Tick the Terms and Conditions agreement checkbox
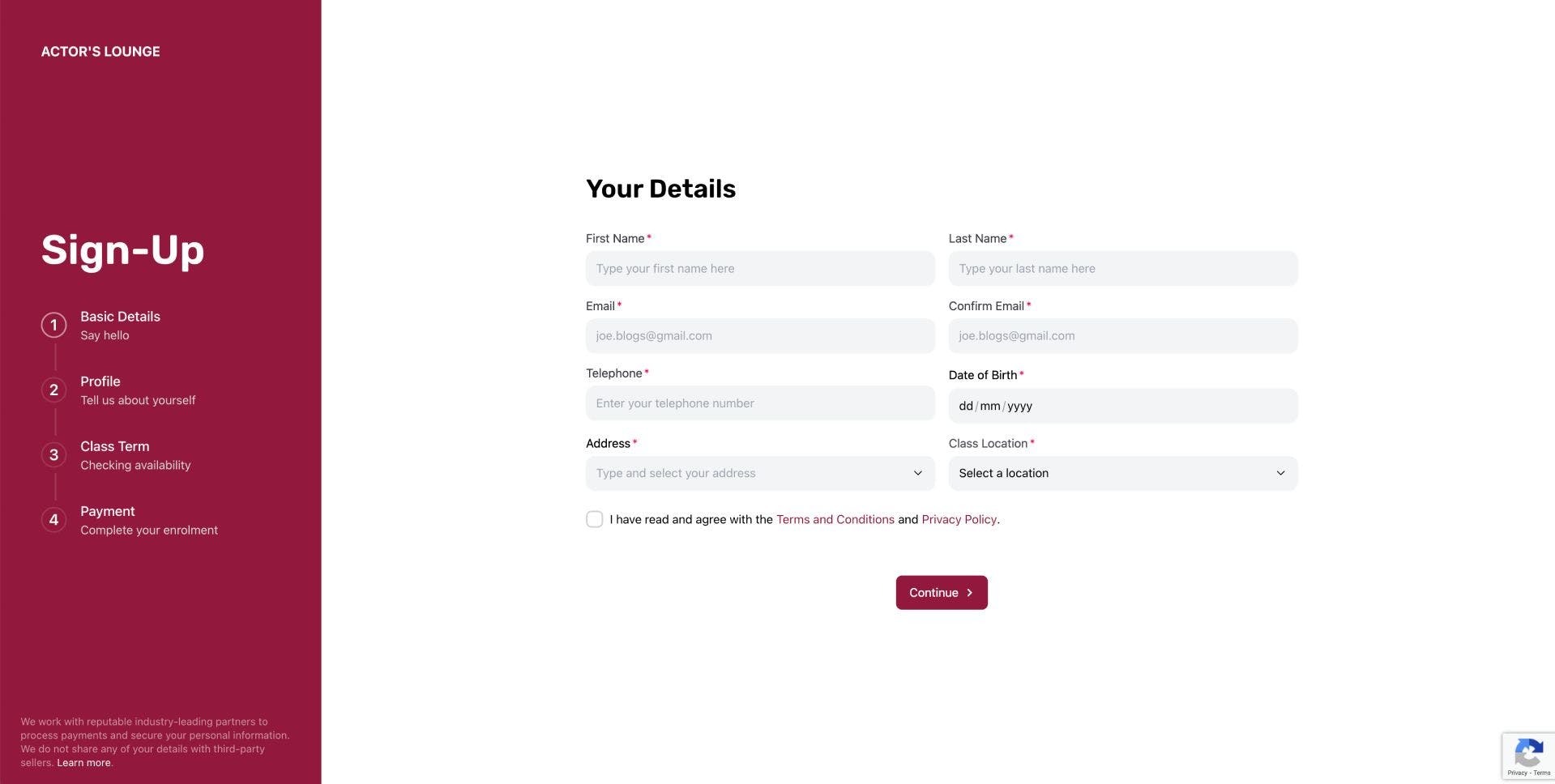Screen dimensions: 1555x784 click(x=595, y=519)
